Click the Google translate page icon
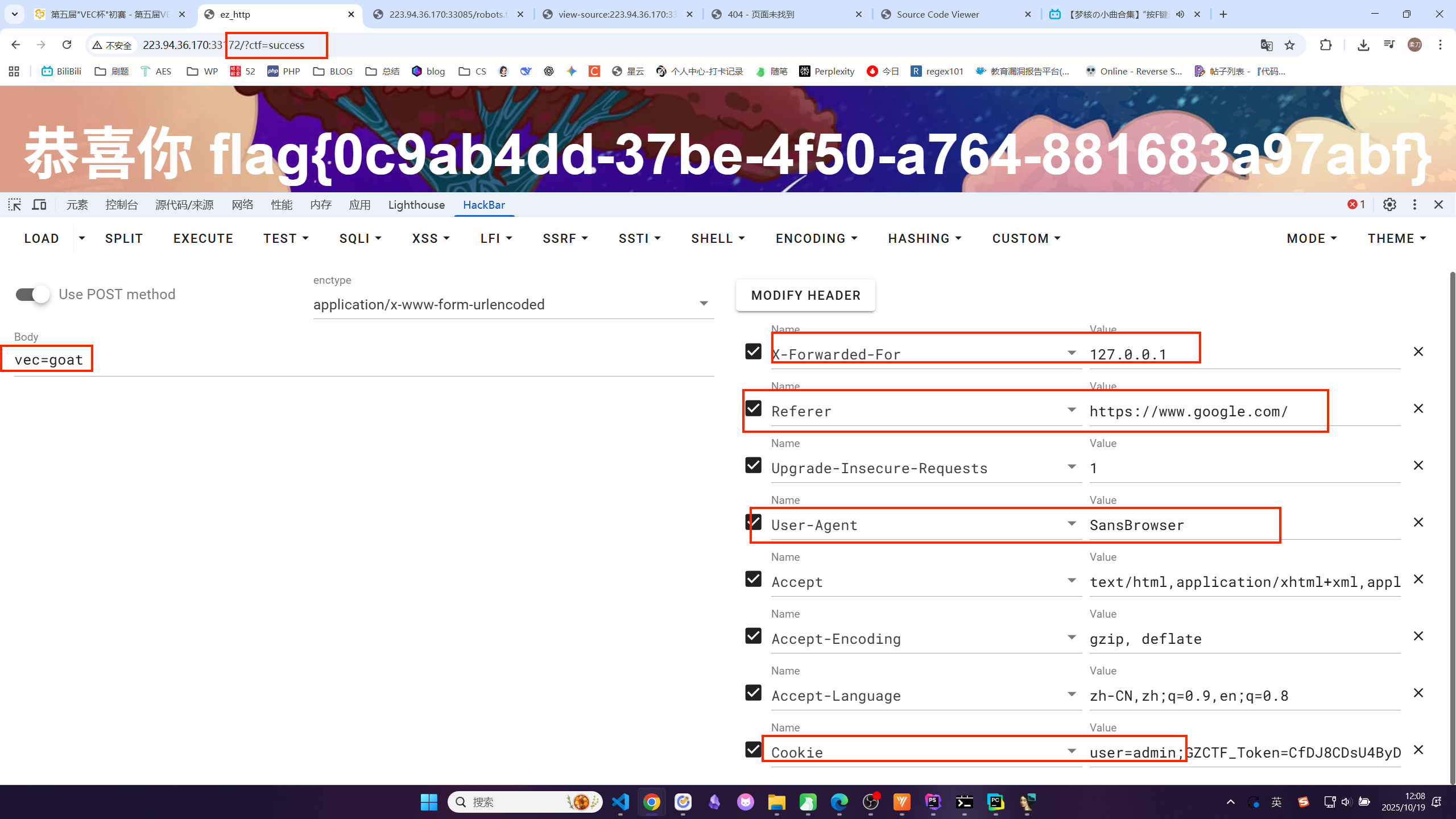The width and height of the screenshot is (1456, 819). [x=1266, y=45]
